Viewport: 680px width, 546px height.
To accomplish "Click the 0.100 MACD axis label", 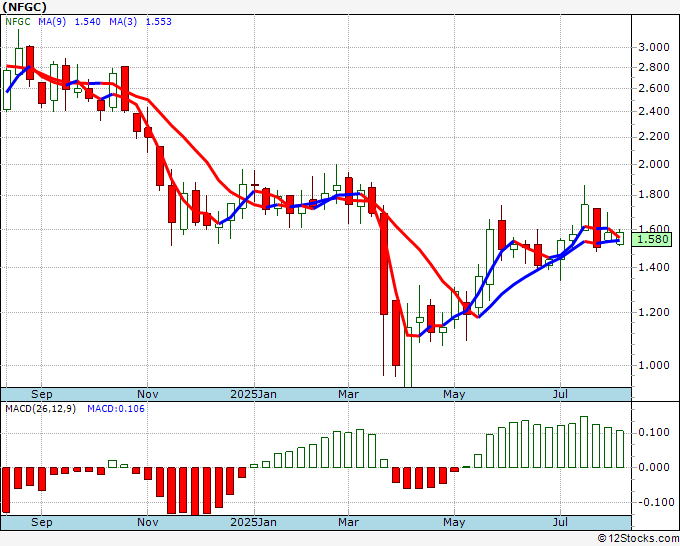I will [654, 432].
